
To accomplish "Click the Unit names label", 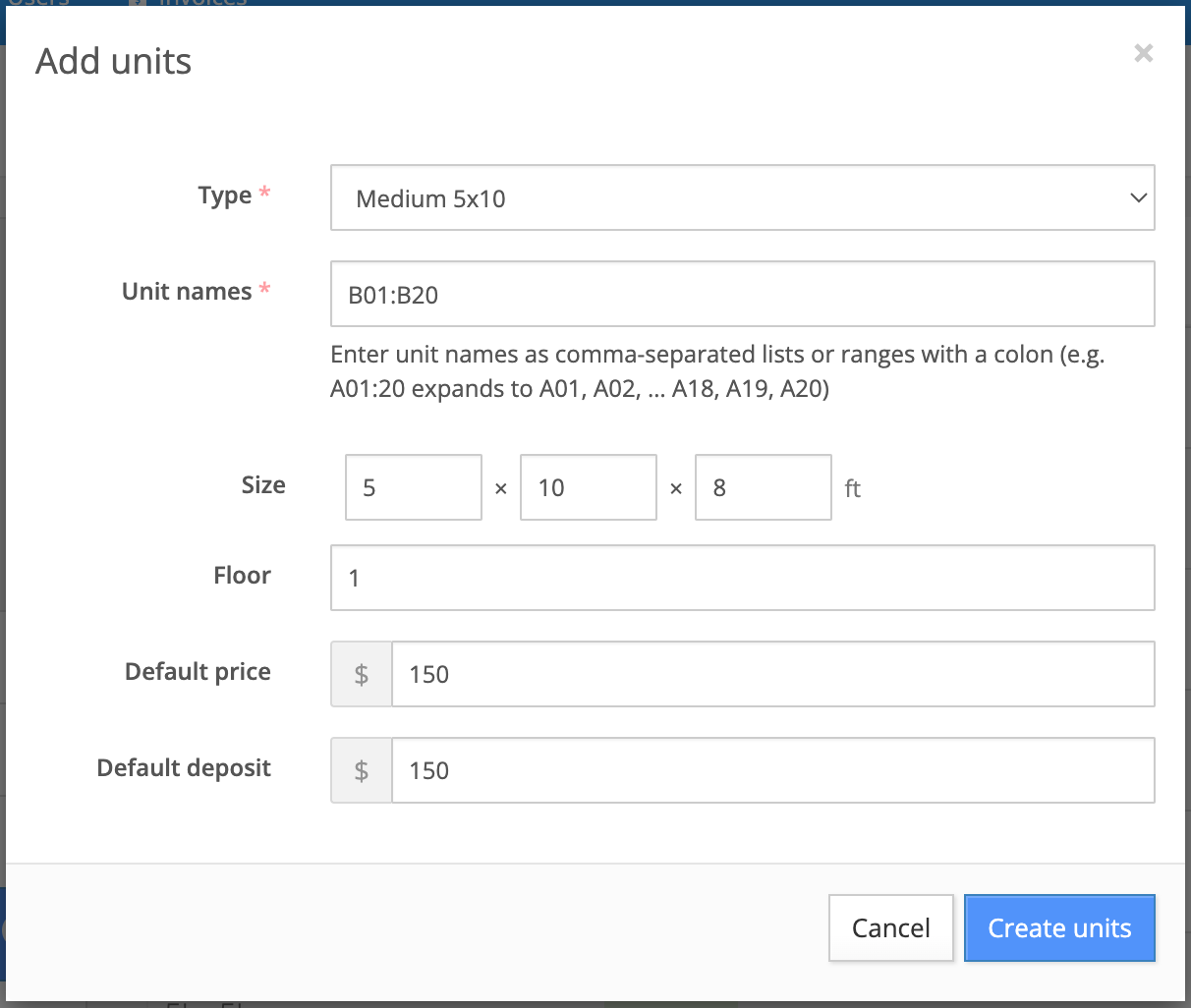I will 187,292.
